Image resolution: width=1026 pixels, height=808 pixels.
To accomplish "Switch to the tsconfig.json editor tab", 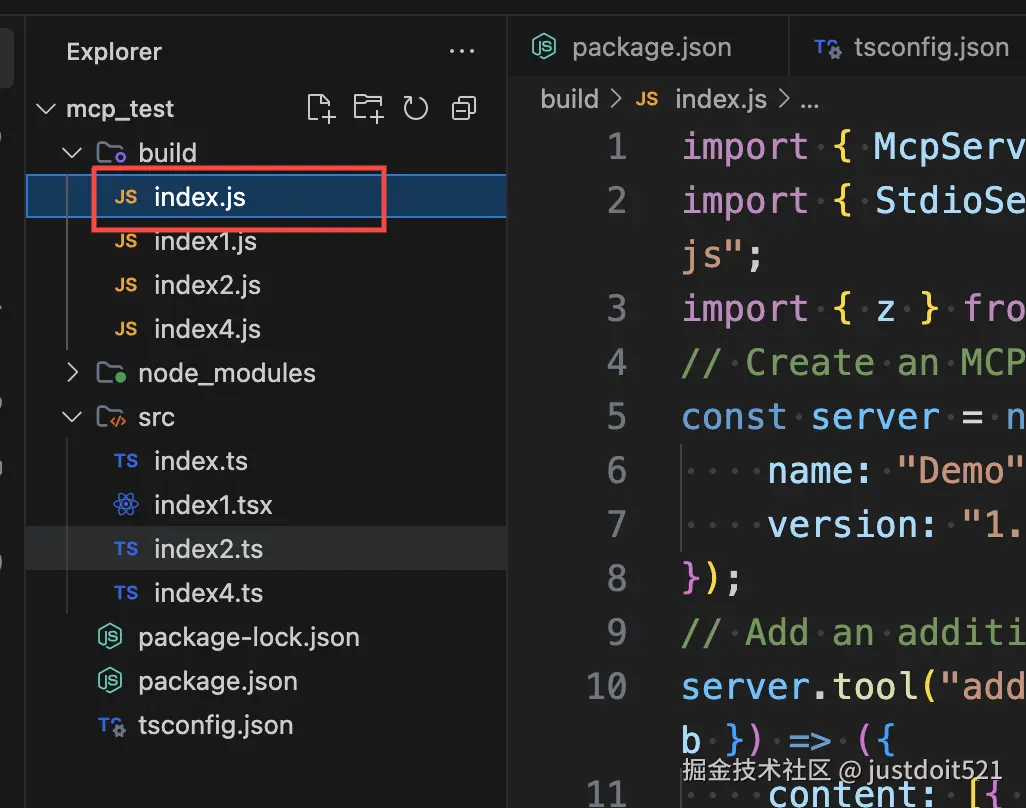I will coord(910,47).
